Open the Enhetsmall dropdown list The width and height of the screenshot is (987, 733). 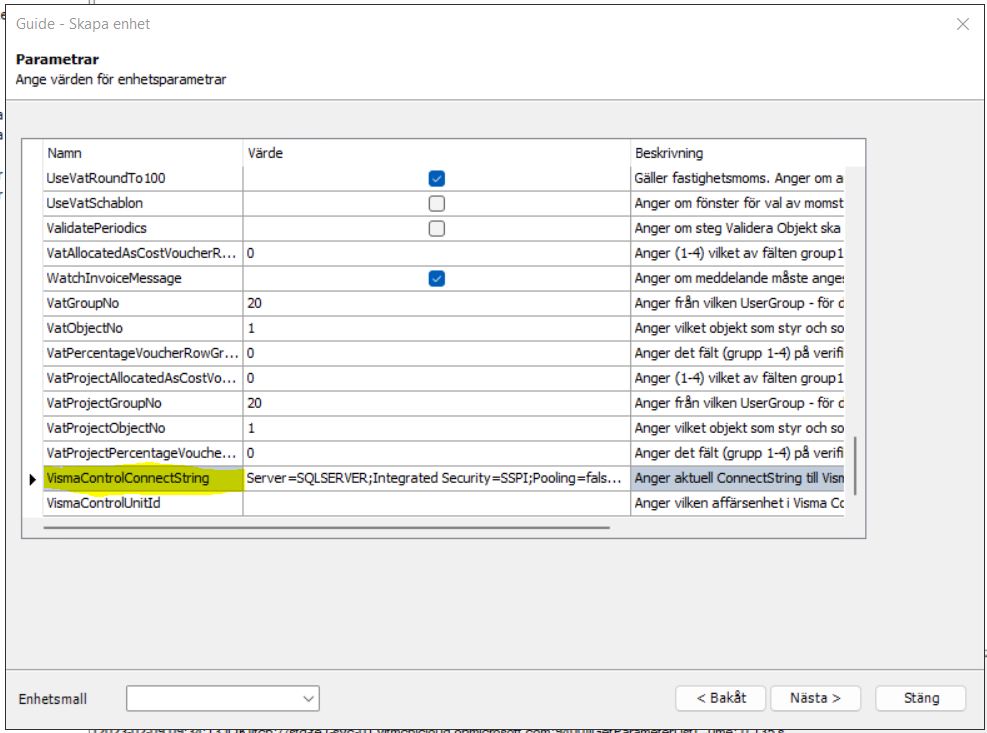308,698
